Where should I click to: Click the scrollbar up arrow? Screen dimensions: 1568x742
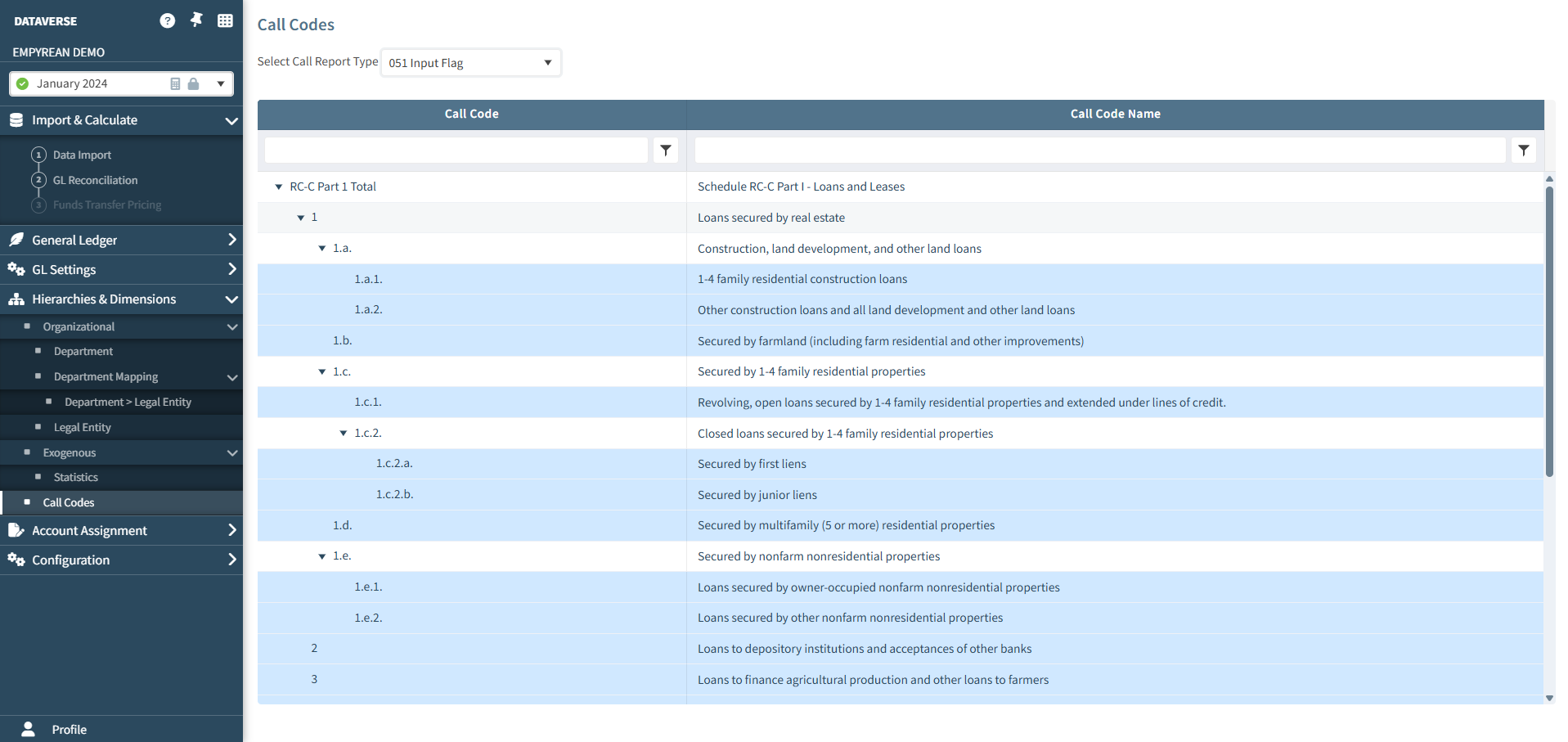1549,178
